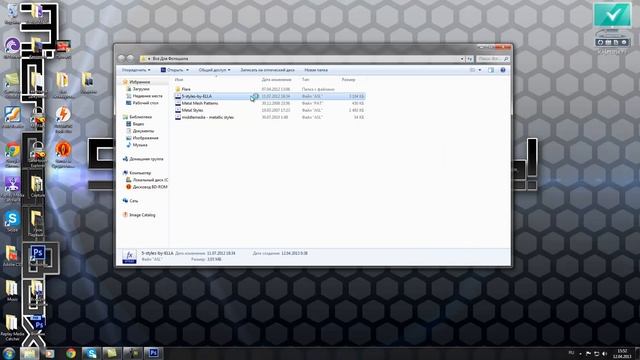Click Записать на оптический диск

pos(267,70)
